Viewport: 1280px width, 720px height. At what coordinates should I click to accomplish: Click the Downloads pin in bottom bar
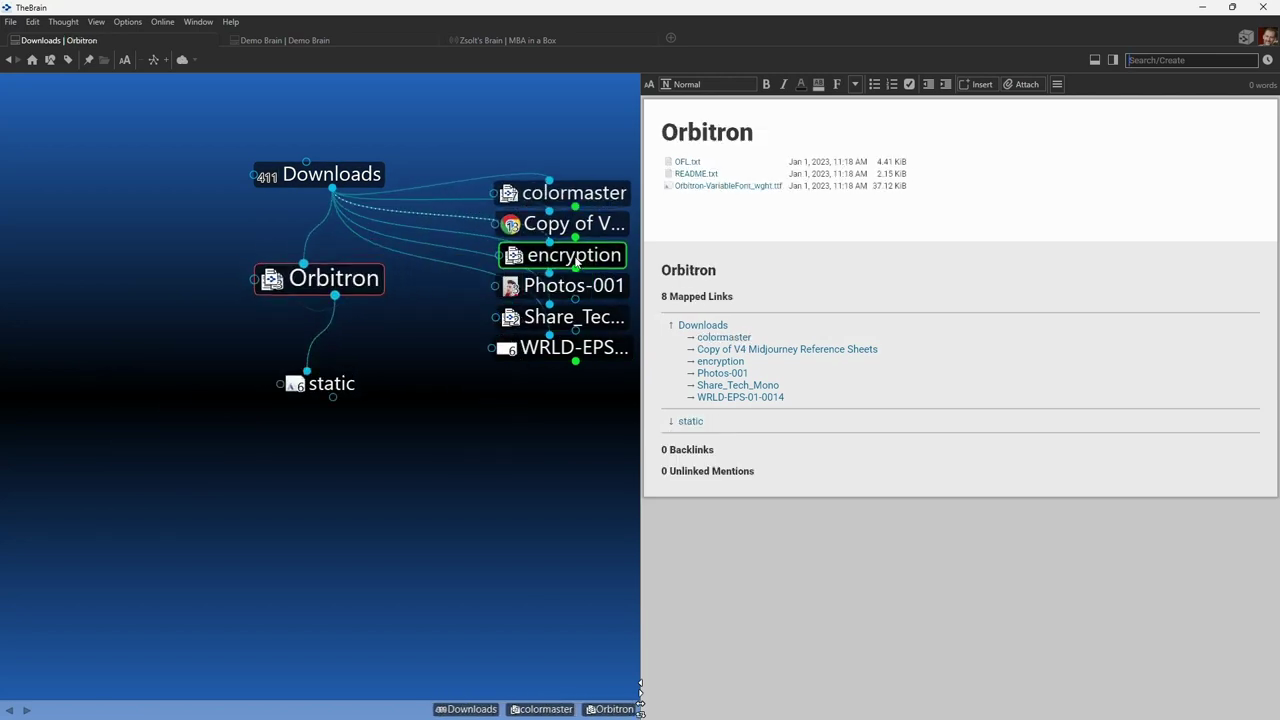[x=466, y=710]
